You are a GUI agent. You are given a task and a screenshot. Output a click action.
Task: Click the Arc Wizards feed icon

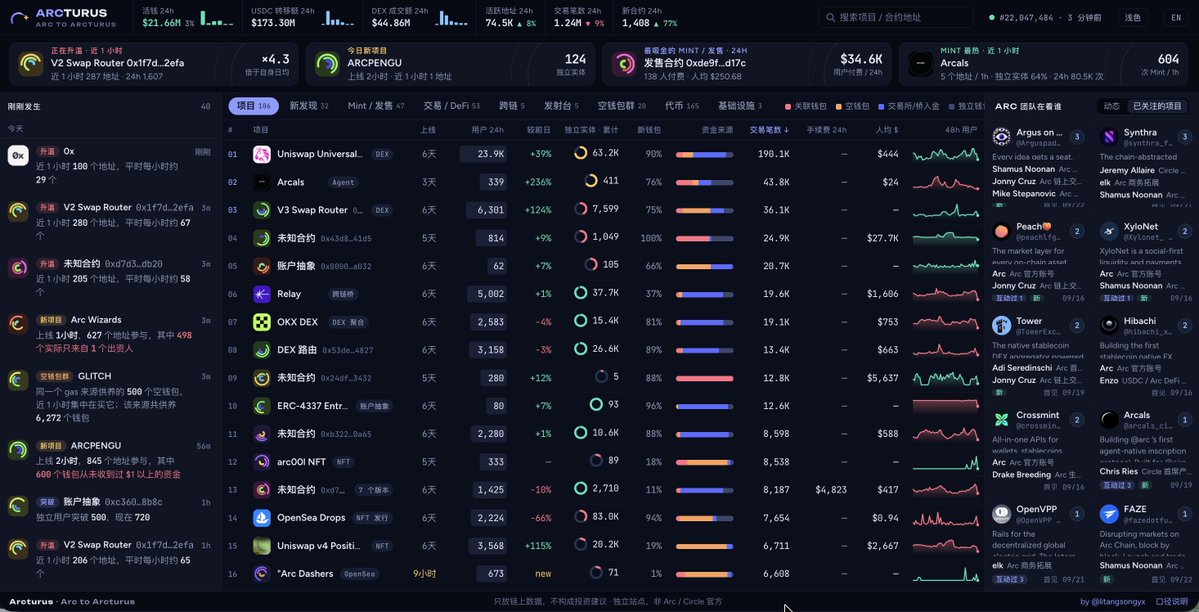coord(18,324)
